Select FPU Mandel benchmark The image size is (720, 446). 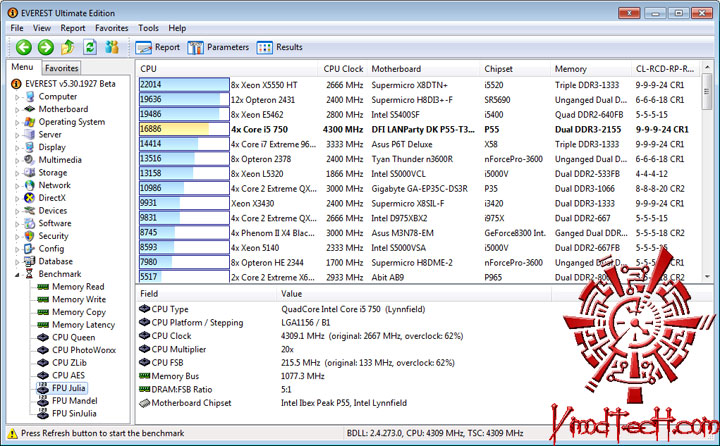pos(75,401)
